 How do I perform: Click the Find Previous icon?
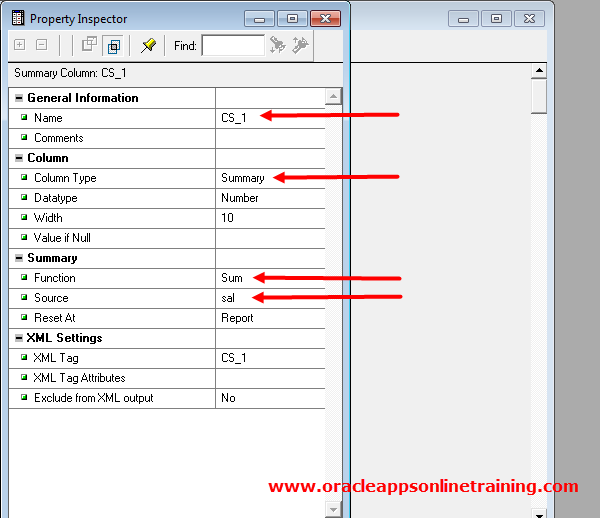300,45
